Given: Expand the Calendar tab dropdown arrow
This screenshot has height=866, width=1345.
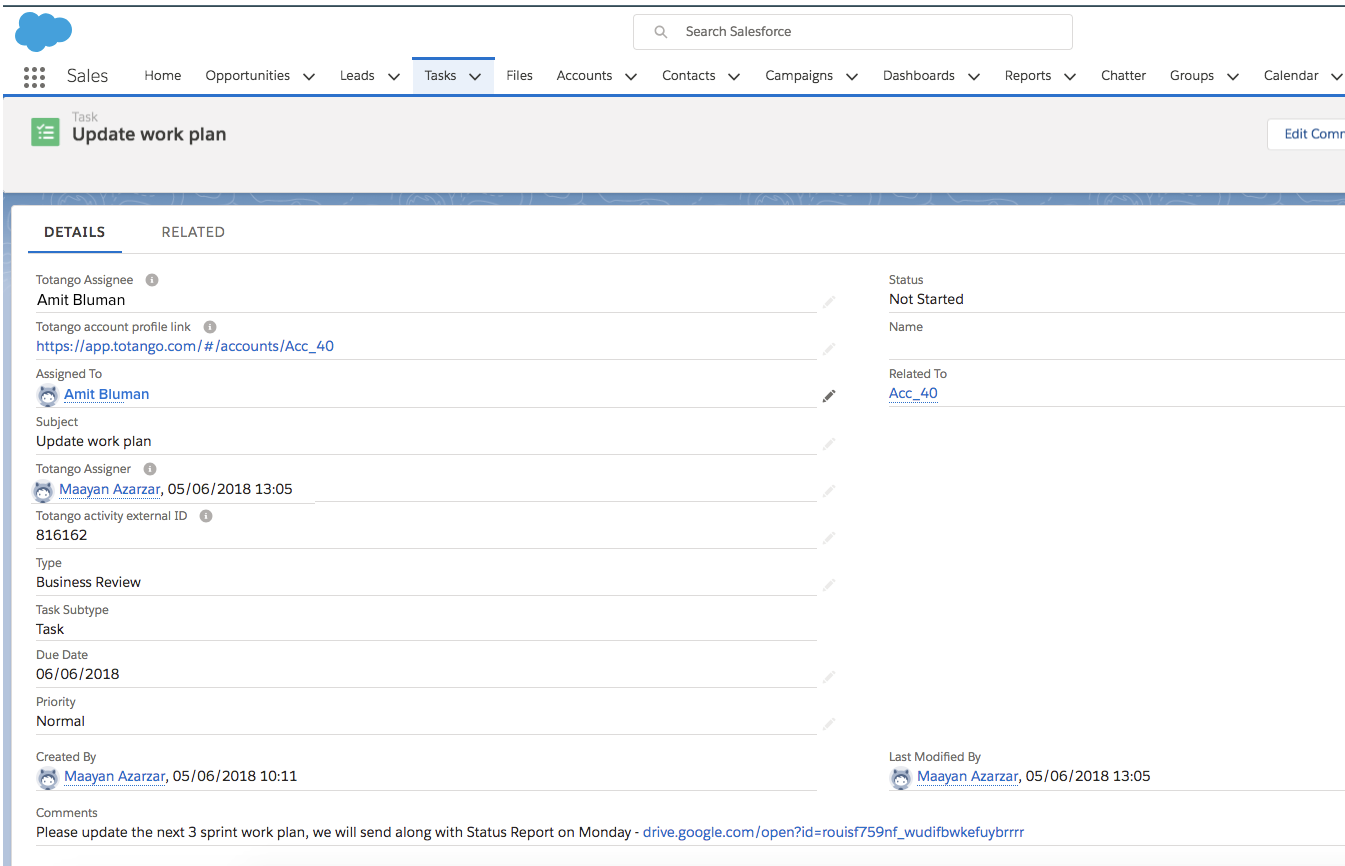Looking at the screenshot, I should 1337,76.
